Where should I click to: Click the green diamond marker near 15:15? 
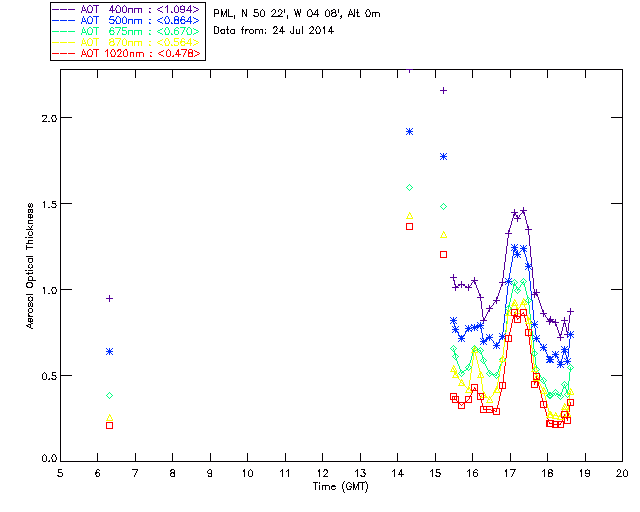443,207
